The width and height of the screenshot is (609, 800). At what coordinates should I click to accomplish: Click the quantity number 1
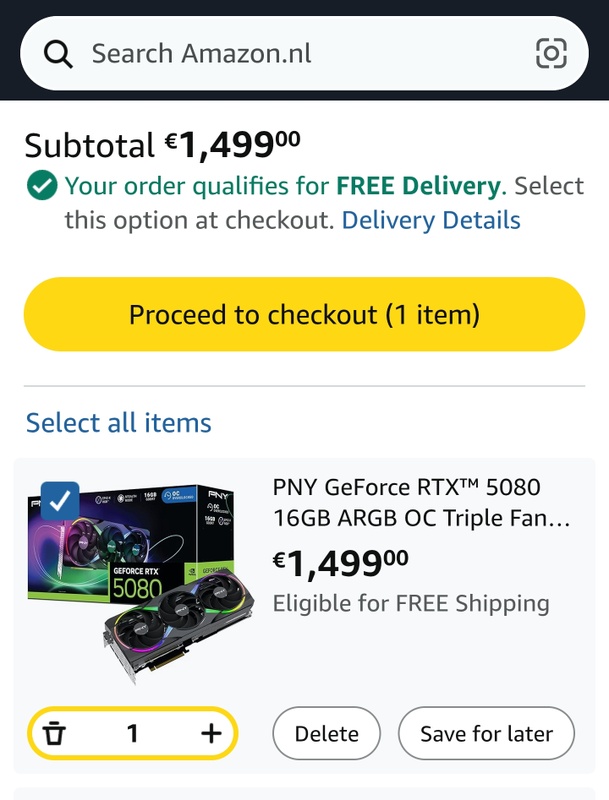tap(133, 734)
